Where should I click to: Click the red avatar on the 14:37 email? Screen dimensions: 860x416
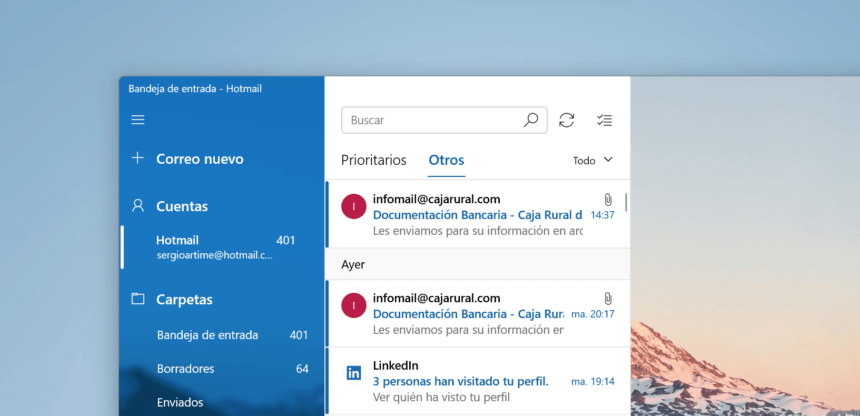(354, 206)
